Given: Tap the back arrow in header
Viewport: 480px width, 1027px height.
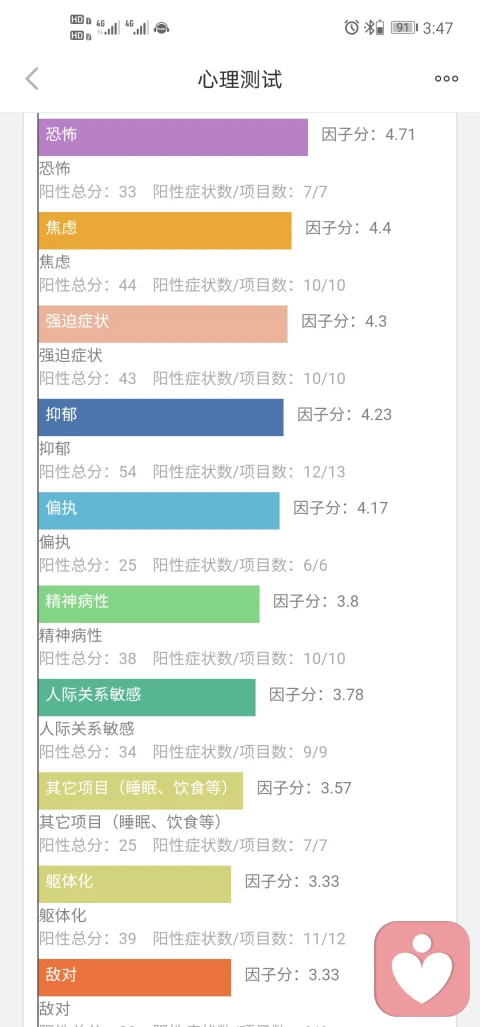Looking at the screenshot, I should (32, 79).
